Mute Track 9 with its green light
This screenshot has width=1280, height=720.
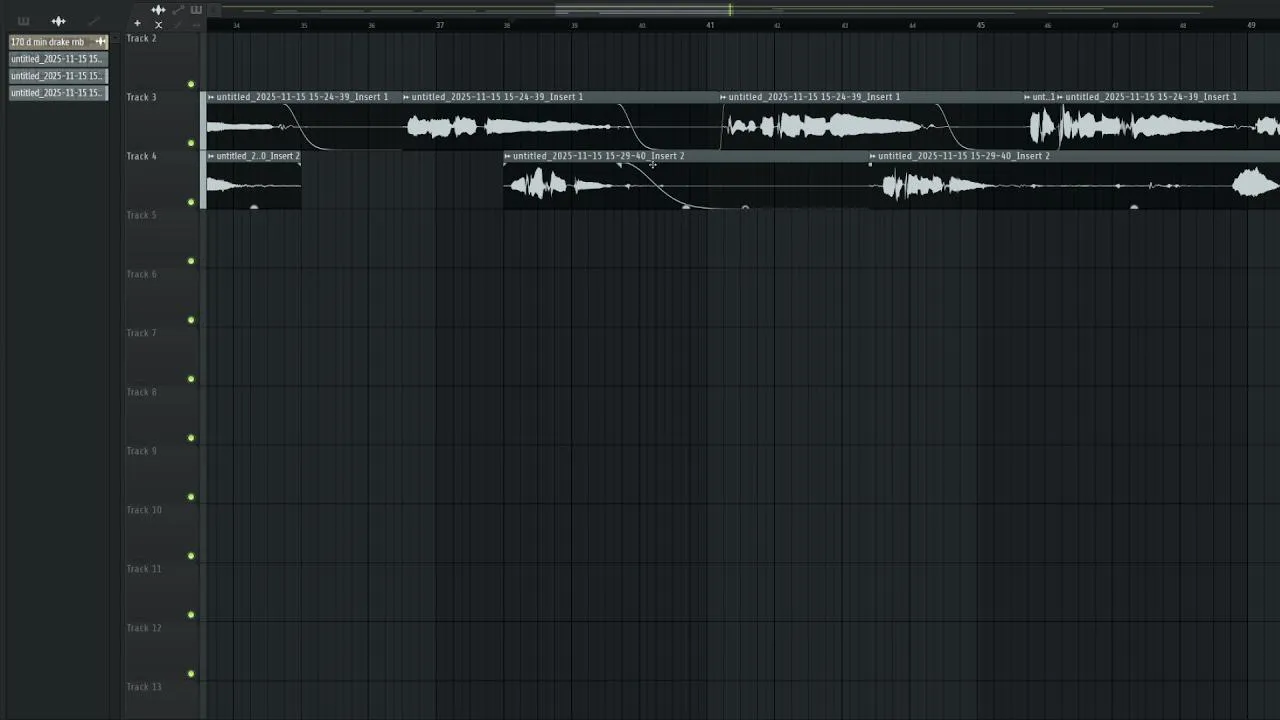coord(191,497)
